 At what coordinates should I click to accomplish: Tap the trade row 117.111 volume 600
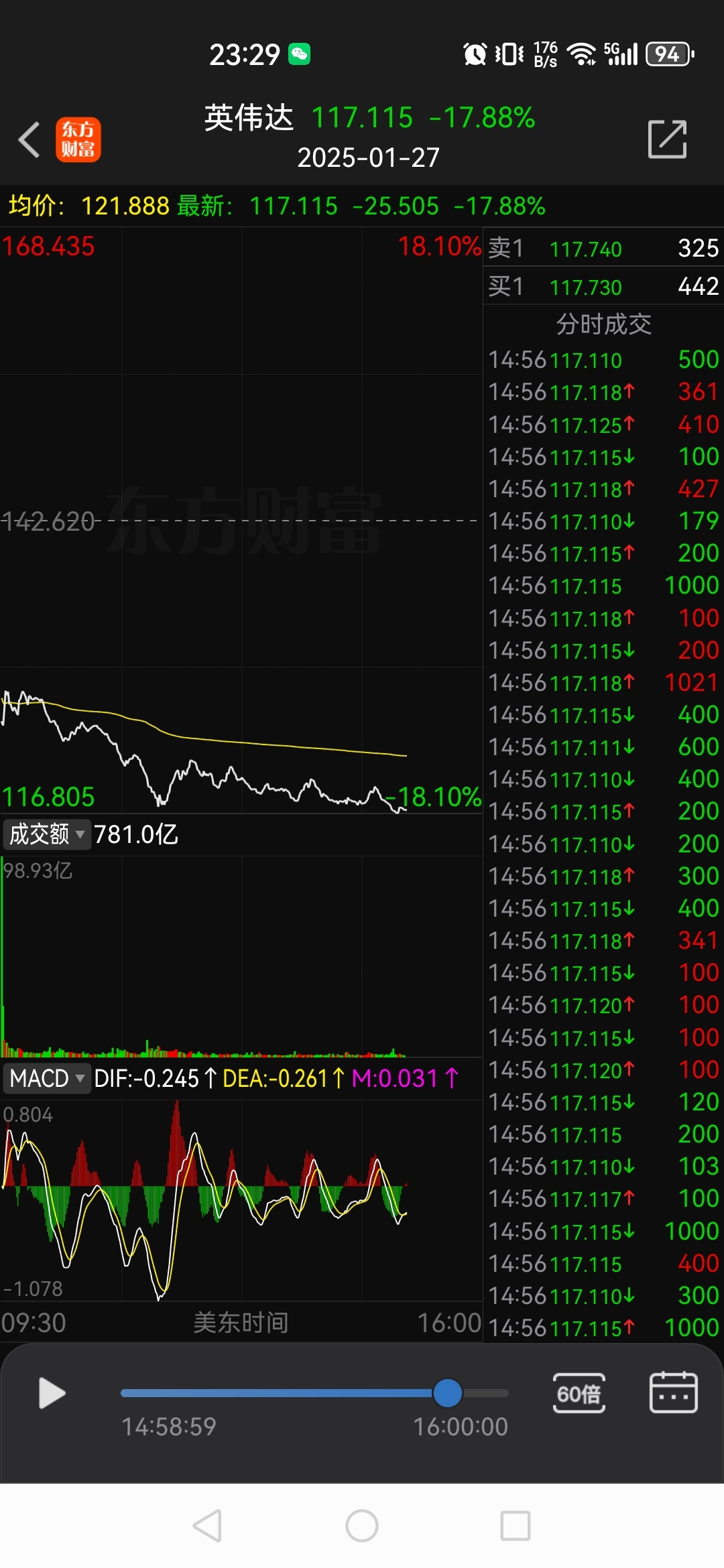tap(603, 746)
